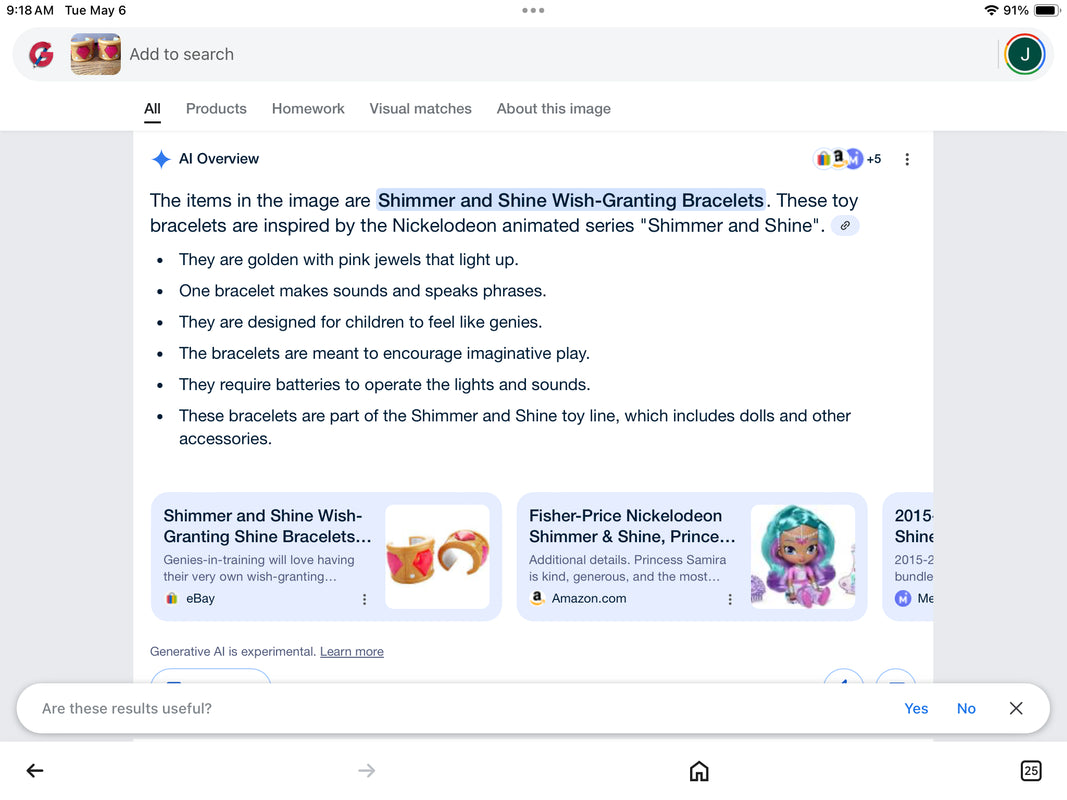This screenshot has width=1067, height=800.
Task: Open the Learn more link
Action: (351, 652)
